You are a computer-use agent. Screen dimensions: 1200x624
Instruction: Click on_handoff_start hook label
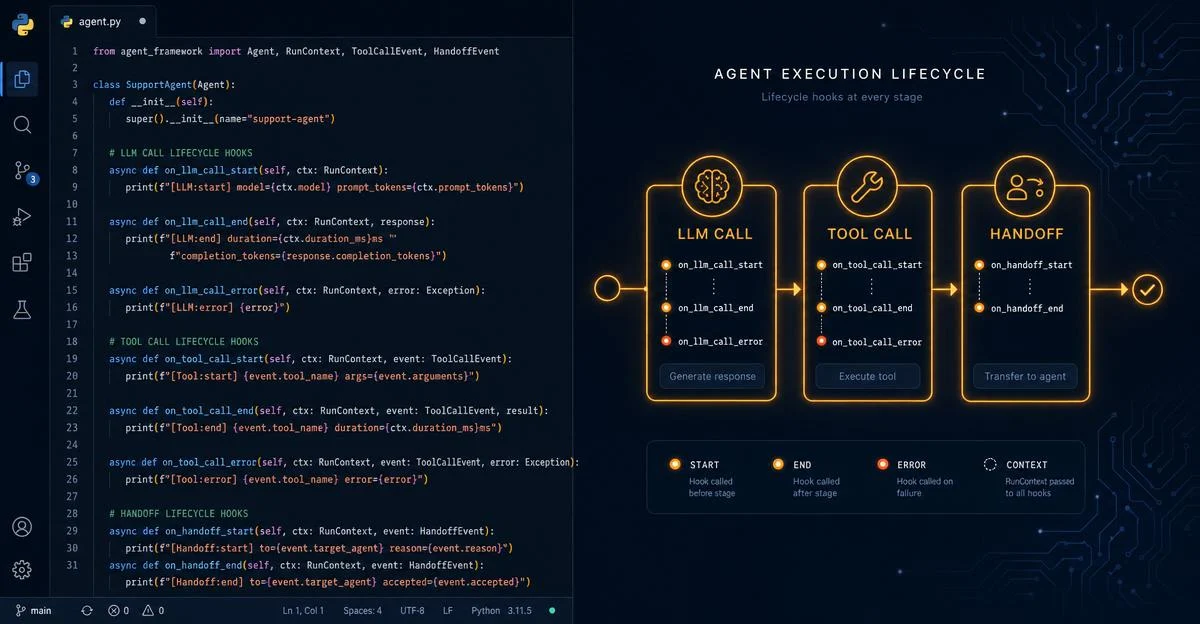coord(1031,265)
